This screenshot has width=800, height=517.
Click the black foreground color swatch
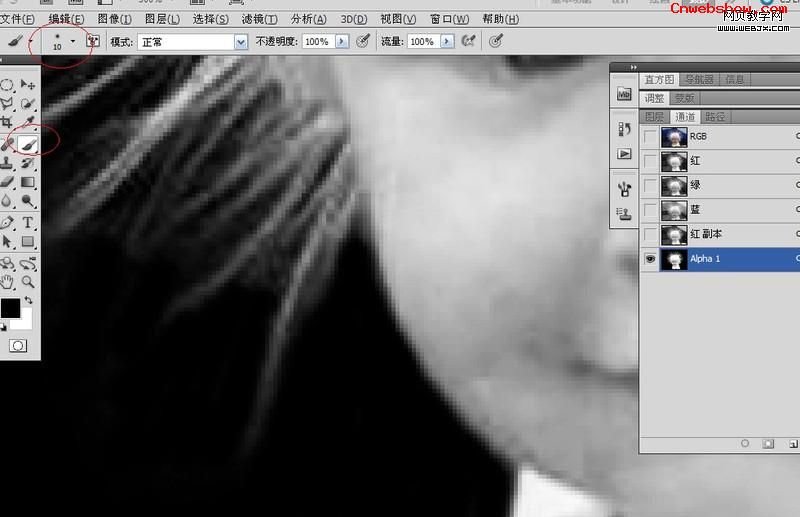pyautogui.click(x=10, y=308)
